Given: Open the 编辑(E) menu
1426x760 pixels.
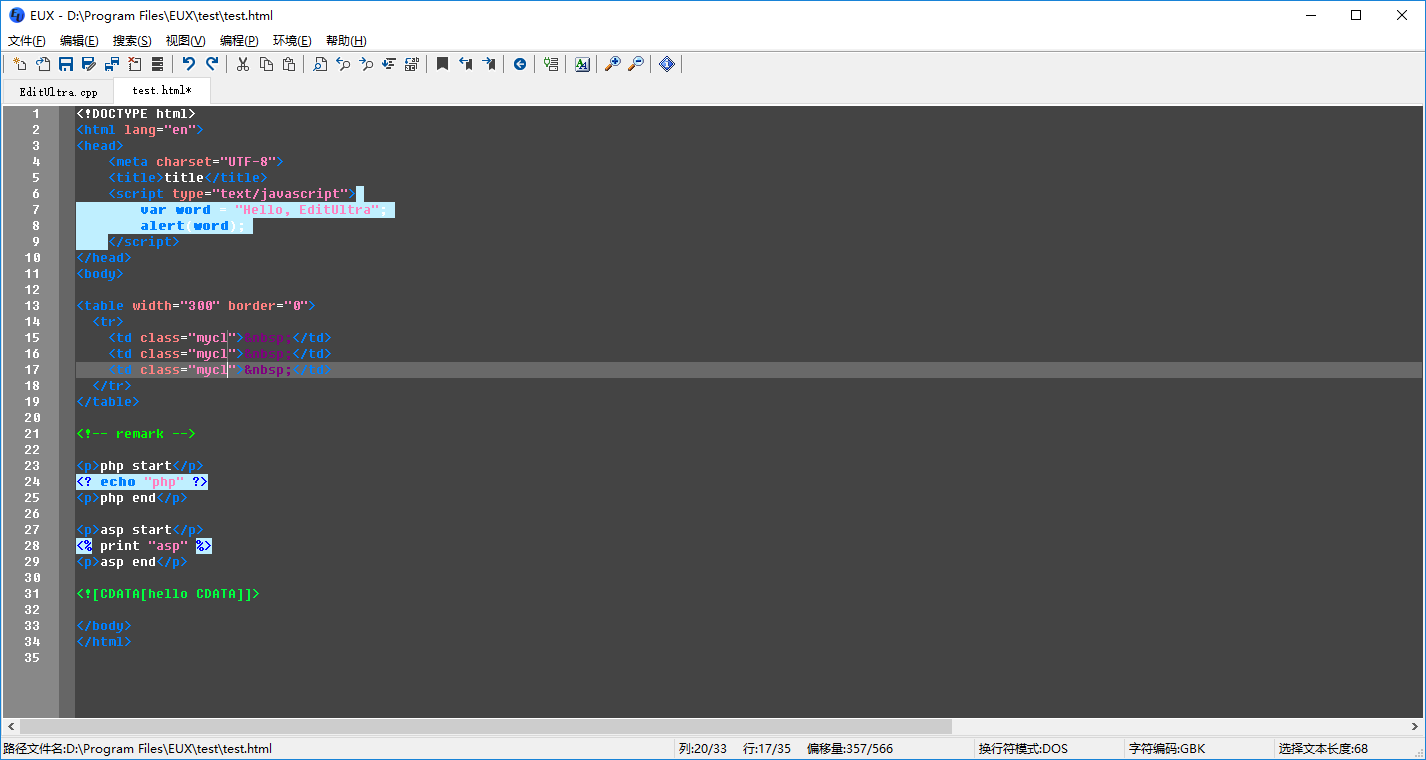Looking at the screenshot, I should 79,41.
